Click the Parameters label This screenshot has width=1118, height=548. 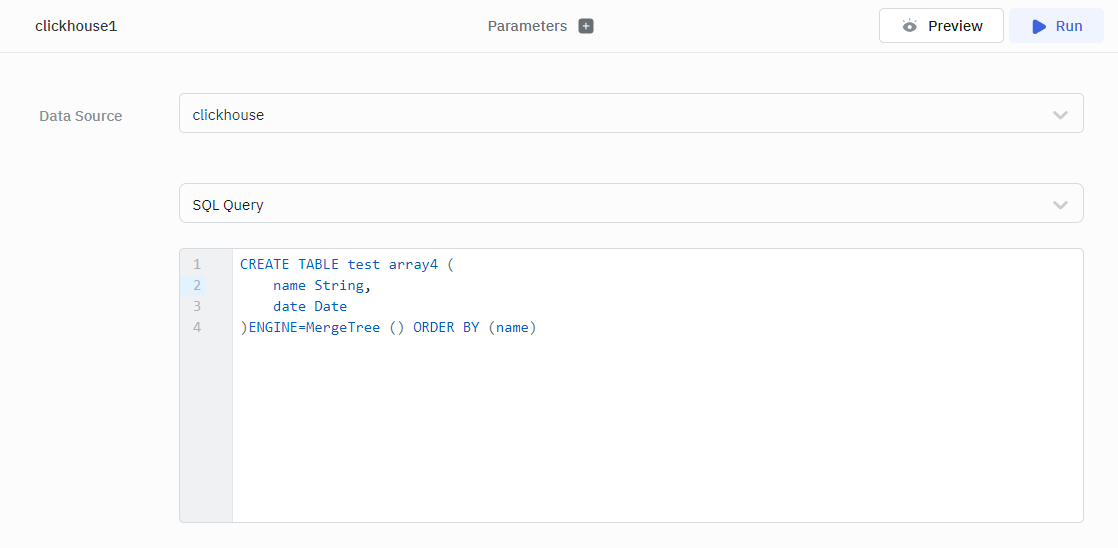527,26
